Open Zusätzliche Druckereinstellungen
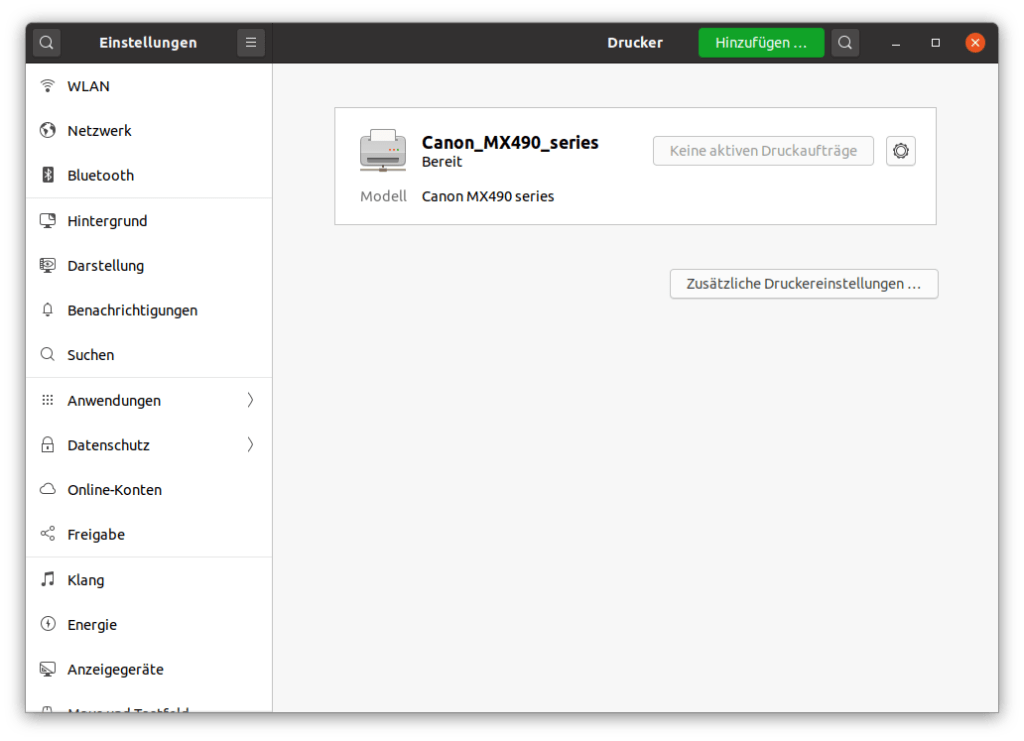Screen dimensions: 1024x741 coord(803,284)
